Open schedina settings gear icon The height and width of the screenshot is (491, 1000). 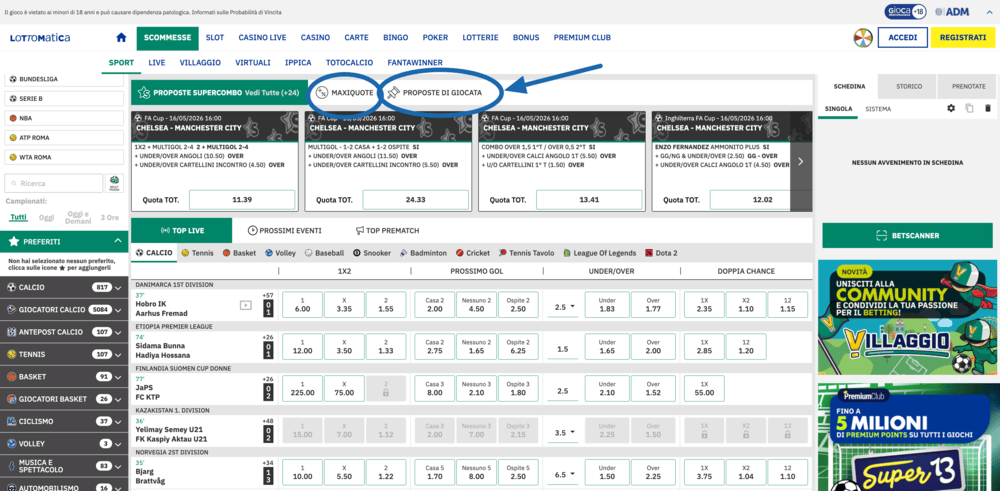(951, 108)
